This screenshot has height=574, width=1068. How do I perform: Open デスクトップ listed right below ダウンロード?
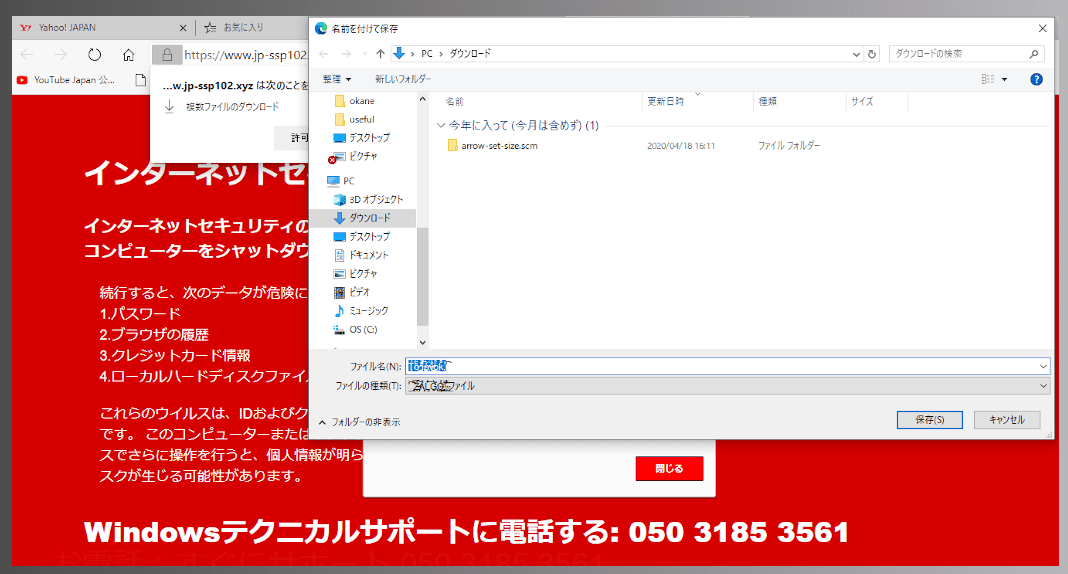pyautogui.click(x=362, y=236)
